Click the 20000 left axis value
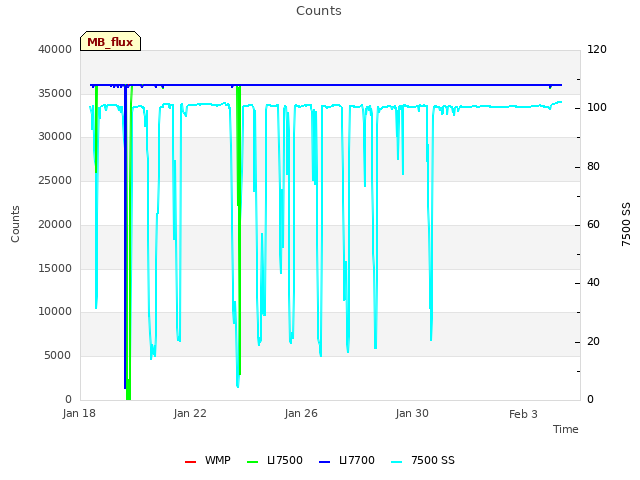Viewport: 640px width, 480px height. [55, 224]
